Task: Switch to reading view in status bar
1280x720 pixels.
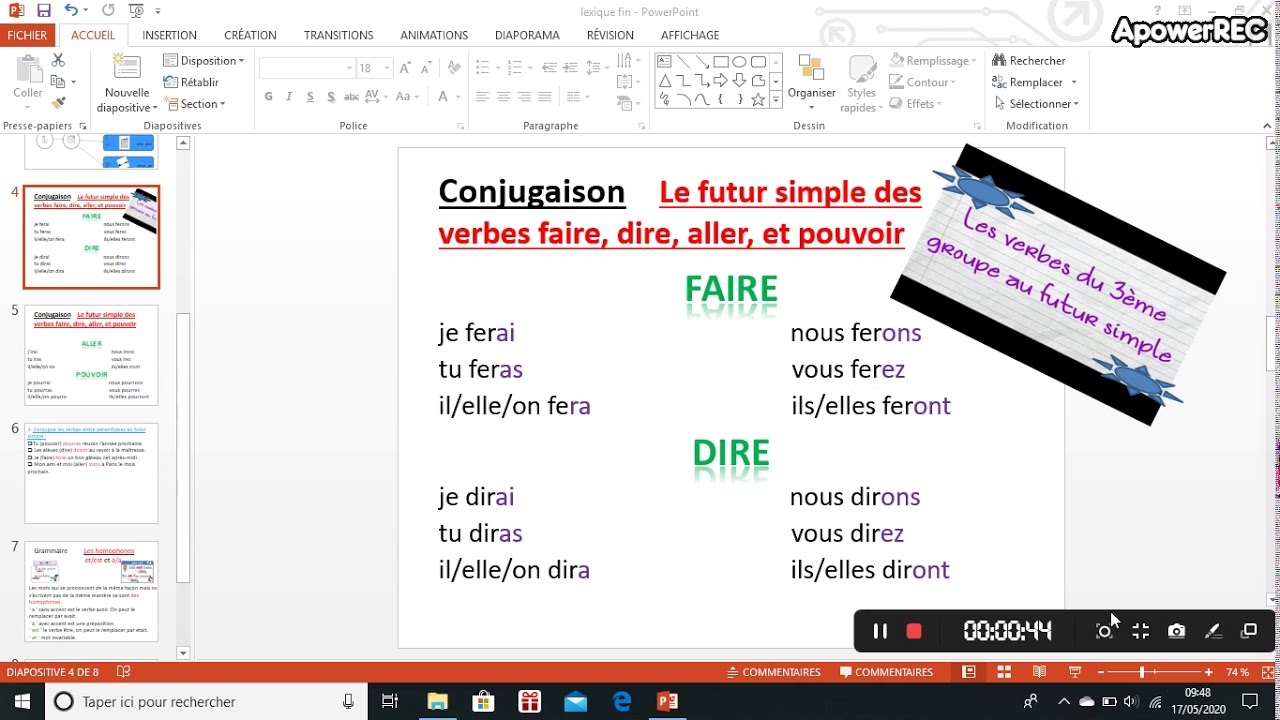Action: coord(1039,672)
